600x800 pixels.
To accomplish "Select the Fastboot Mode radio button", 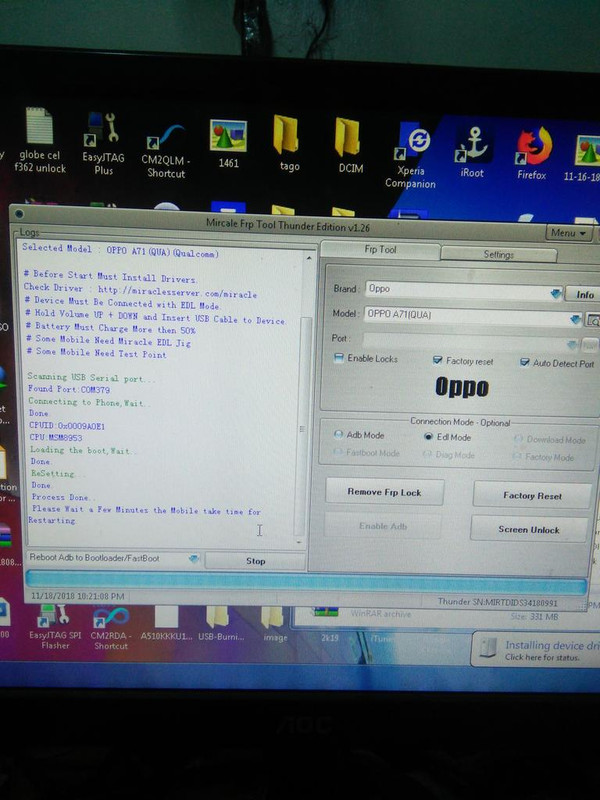I will (338, 452).
